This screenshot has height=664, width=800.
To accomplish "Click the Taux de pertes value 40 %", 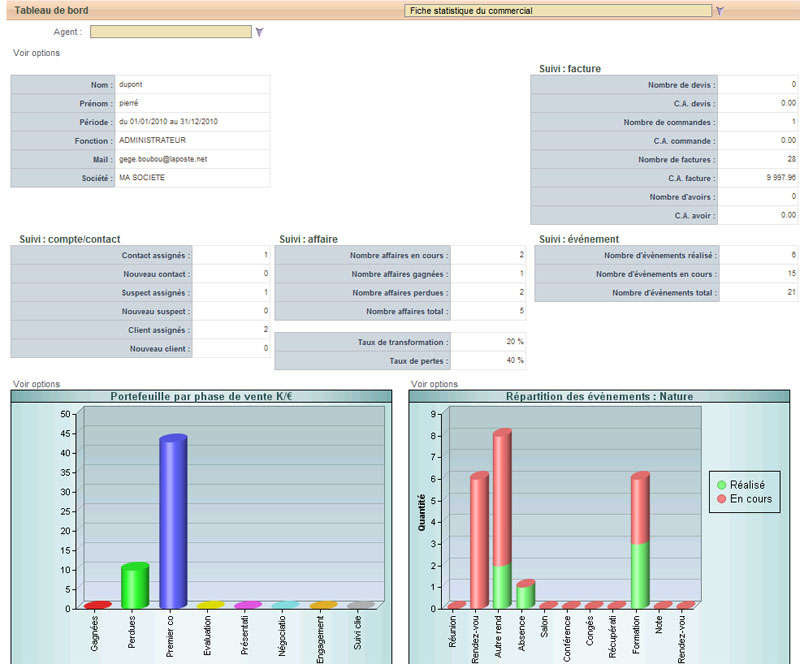I will point(515,360).
